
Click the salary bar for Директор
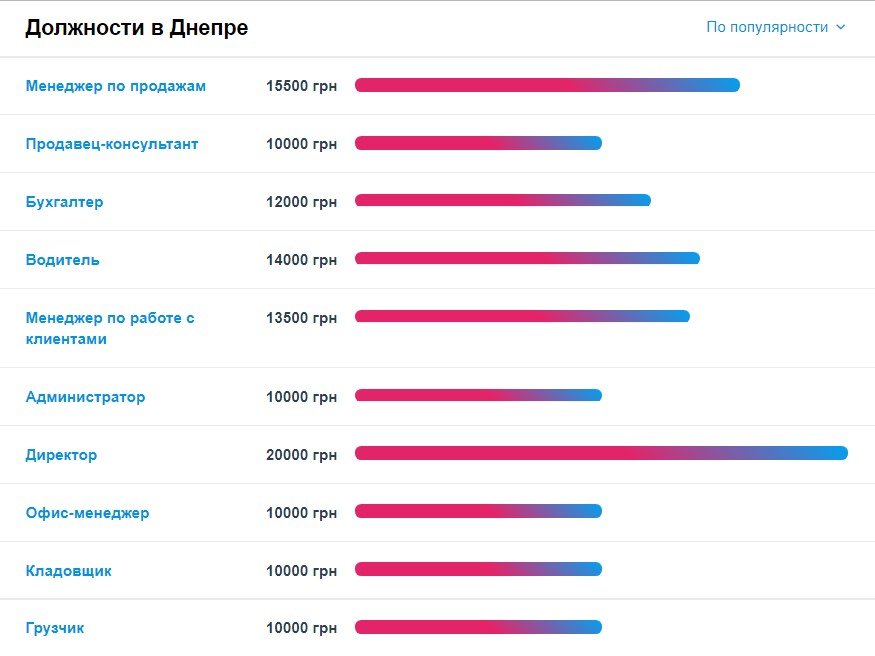point(601,453)
